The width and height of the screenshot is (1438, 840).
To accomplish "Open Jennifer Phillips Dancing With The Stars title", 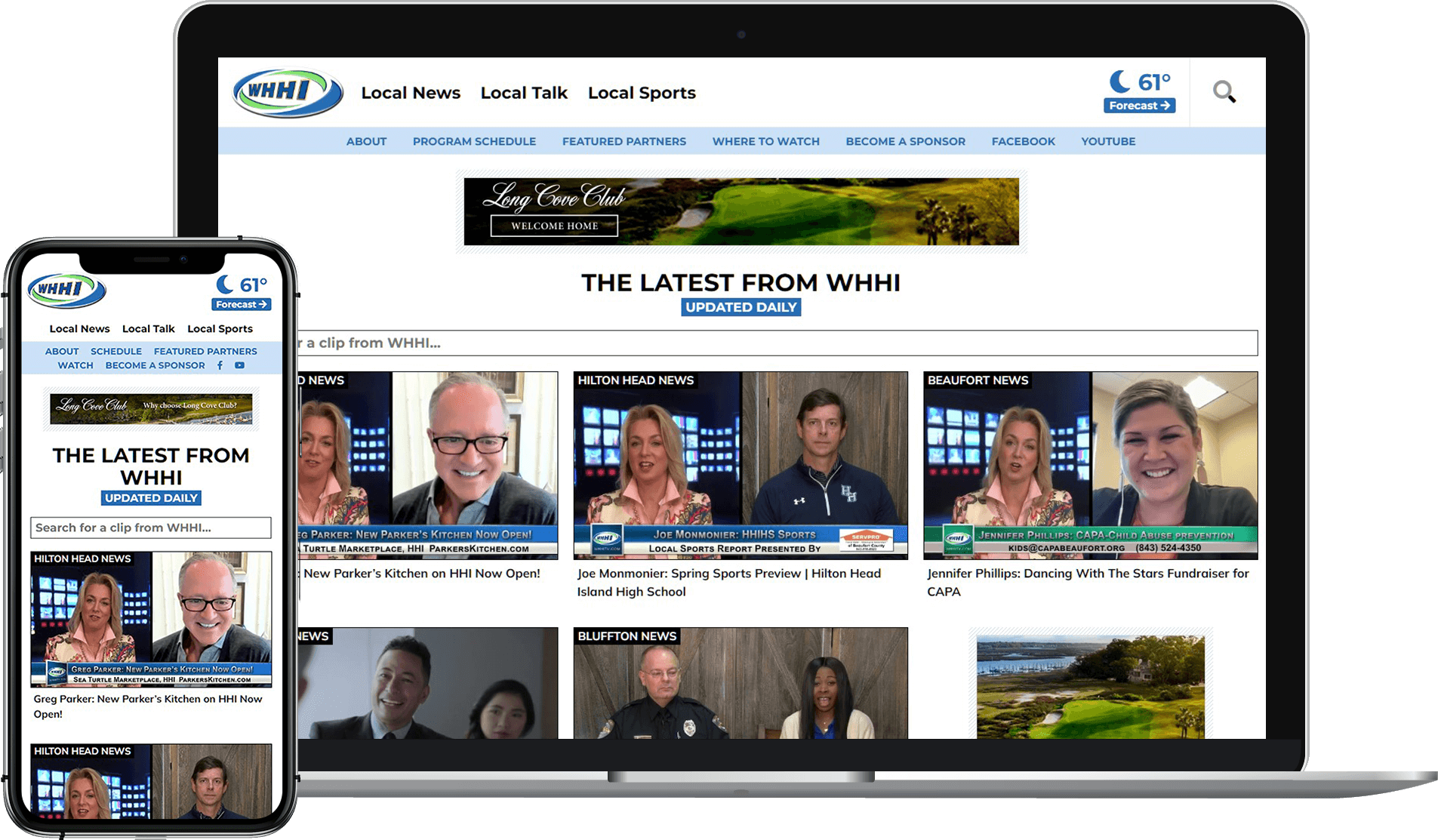I will click(1088, 583).
